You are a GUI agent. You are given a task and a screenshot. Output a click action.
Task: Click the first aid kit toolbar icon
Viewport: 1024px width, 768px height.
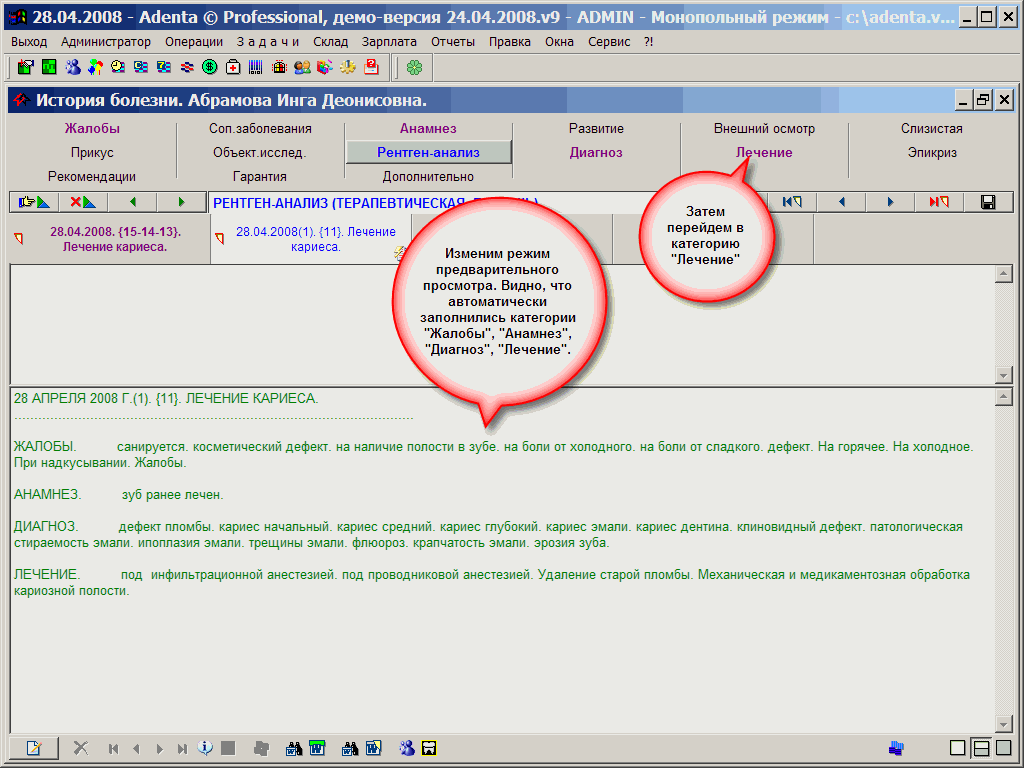(x=233, y=67)
